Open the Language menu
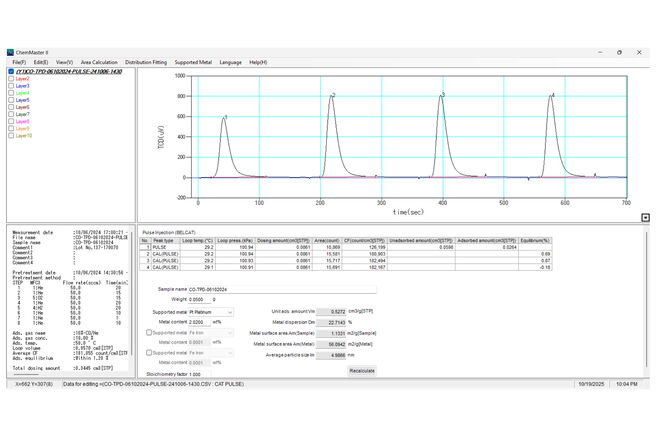Image resolution: width=656 pixels, height=437 pixels. (231, 62)
